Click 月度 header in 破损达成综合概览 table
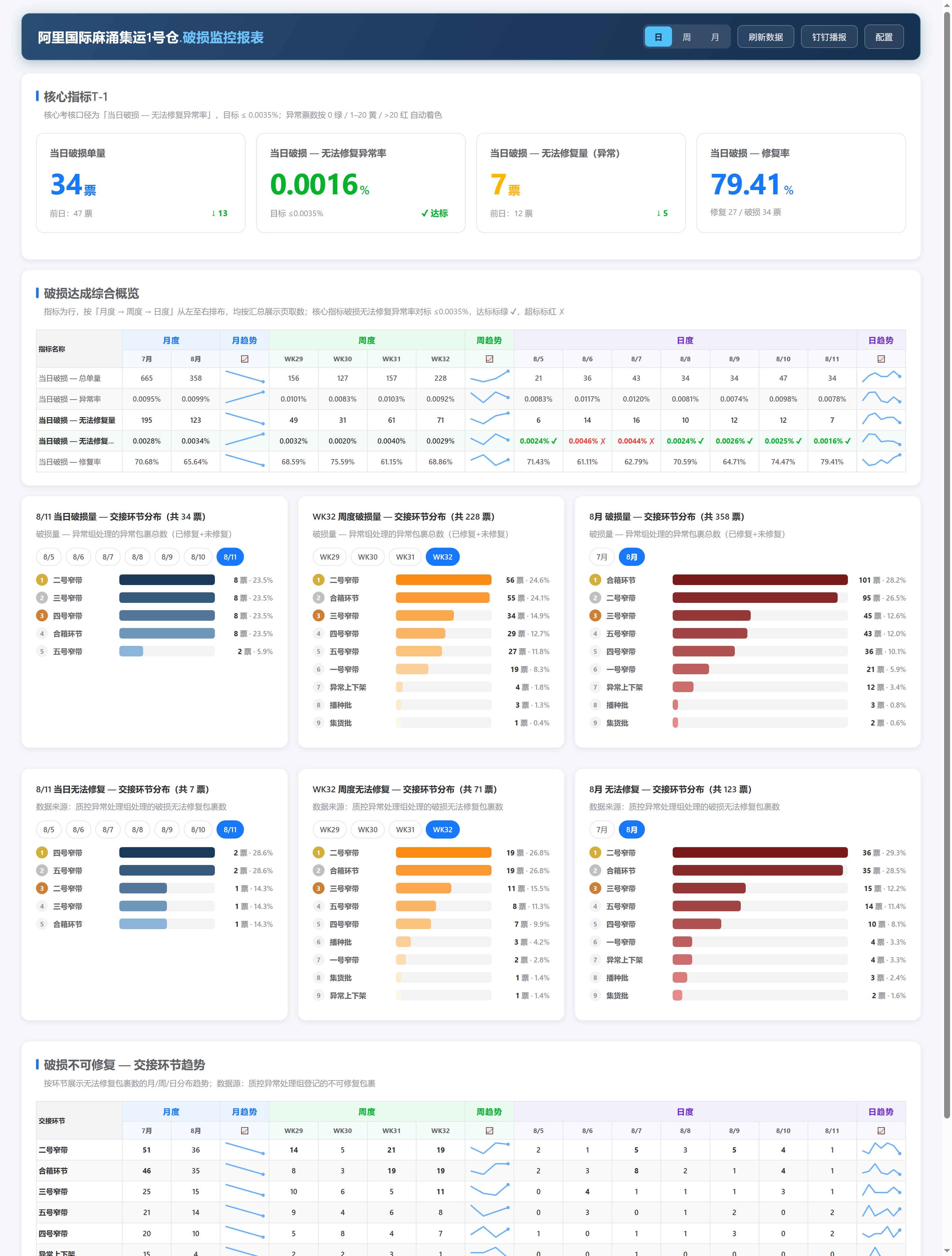The width and height of the screenshot is (952, 1256). click(171, 340)
